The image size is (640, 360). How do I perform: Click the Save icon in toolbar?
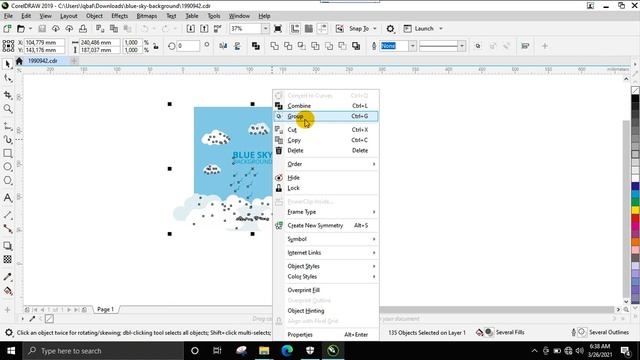42,29
